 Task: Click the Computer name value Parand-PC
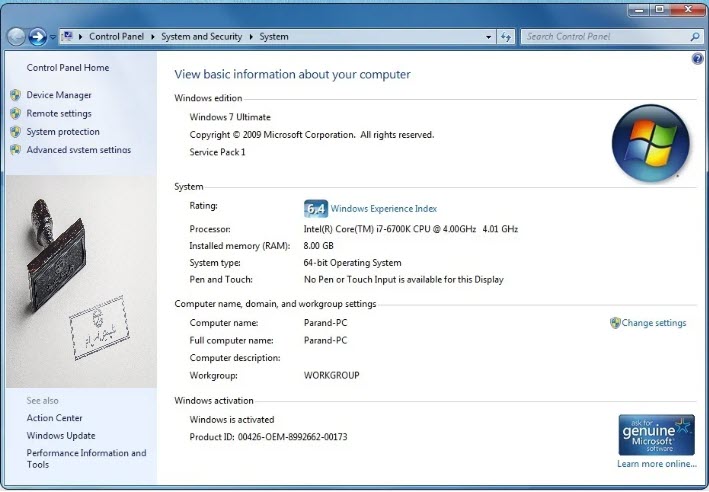[326, 323]
